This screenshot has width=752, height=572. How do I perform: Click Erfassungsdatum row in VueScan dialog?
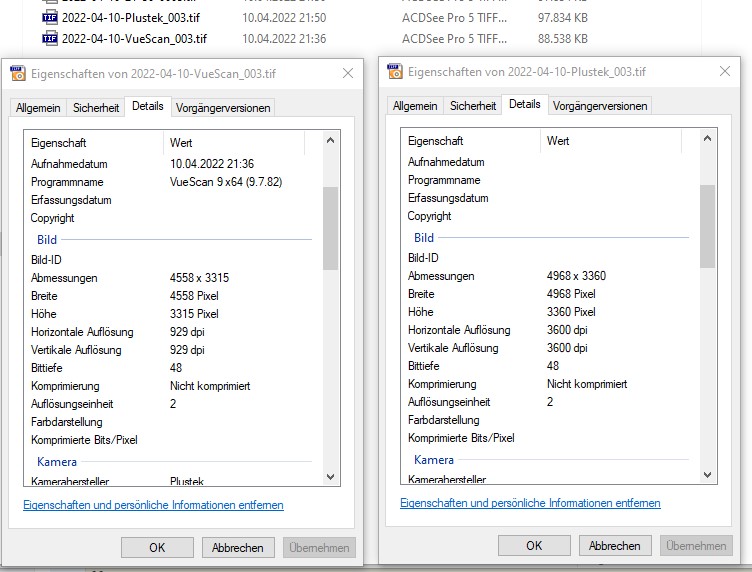click(x=173, y=200)
